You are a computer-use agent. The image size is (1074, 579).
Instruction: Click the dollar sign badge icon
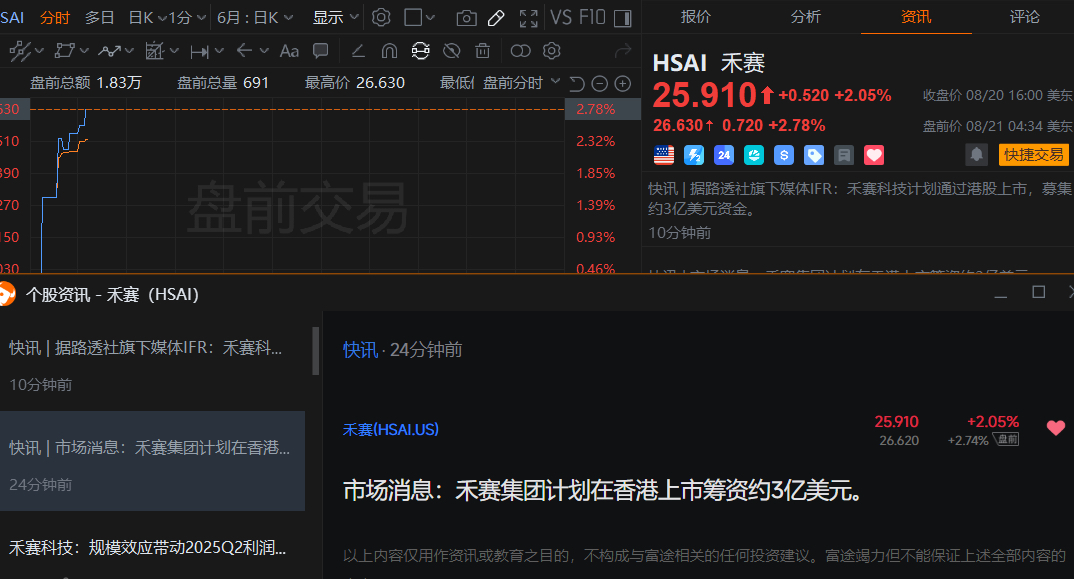(x=784, y=156)
